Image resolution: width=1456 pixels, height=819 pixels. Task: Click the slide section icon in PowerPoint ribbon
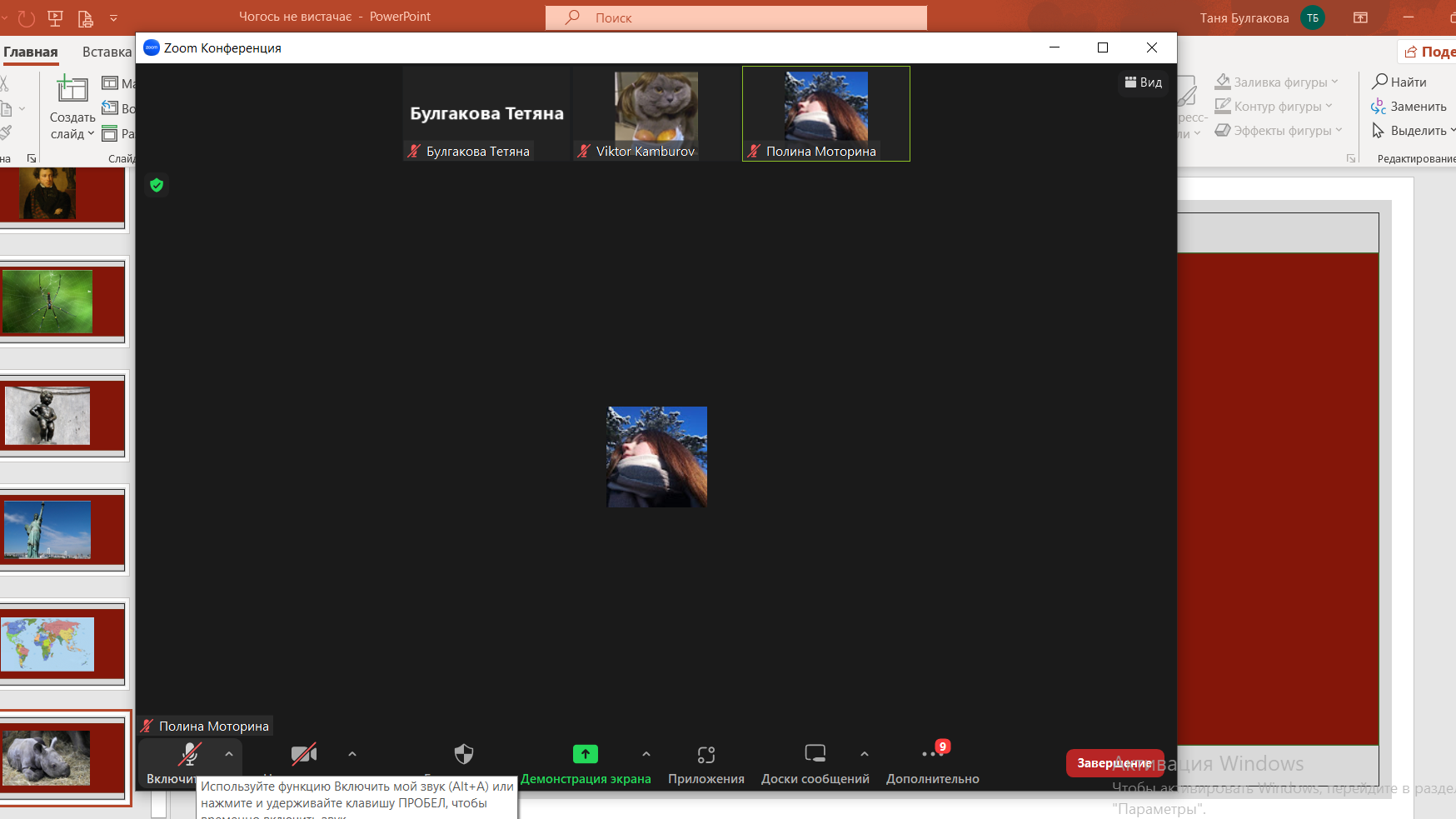[x=110, y=133]
